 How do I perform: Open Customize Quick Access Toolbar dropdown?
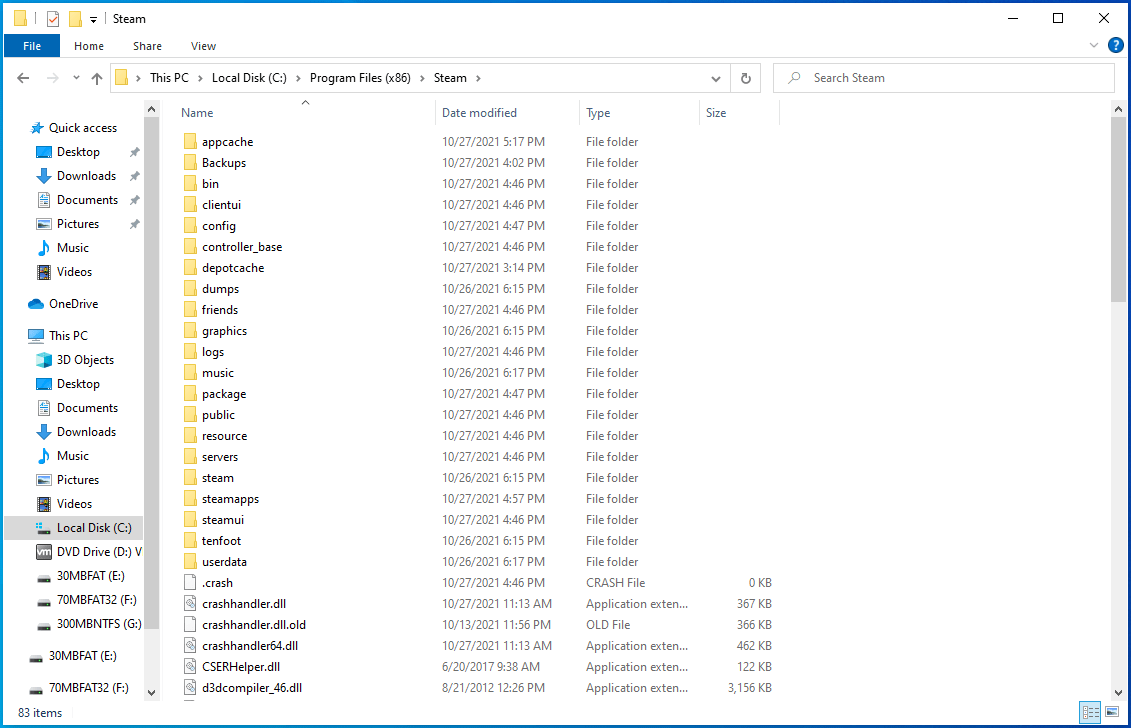coord(94,19)
